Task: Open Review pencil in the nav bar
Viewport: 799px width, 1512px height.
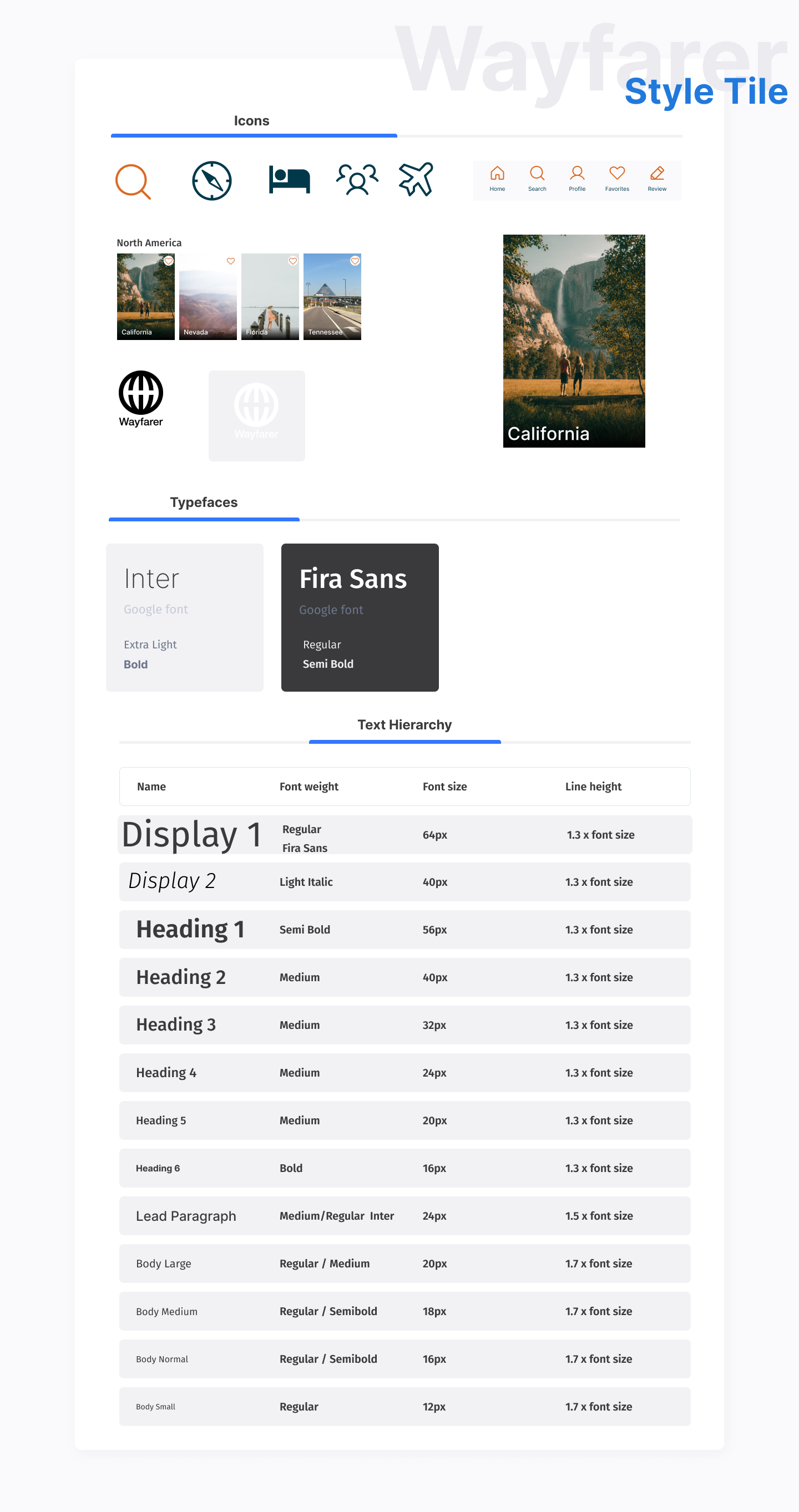Action: [657, 179]
